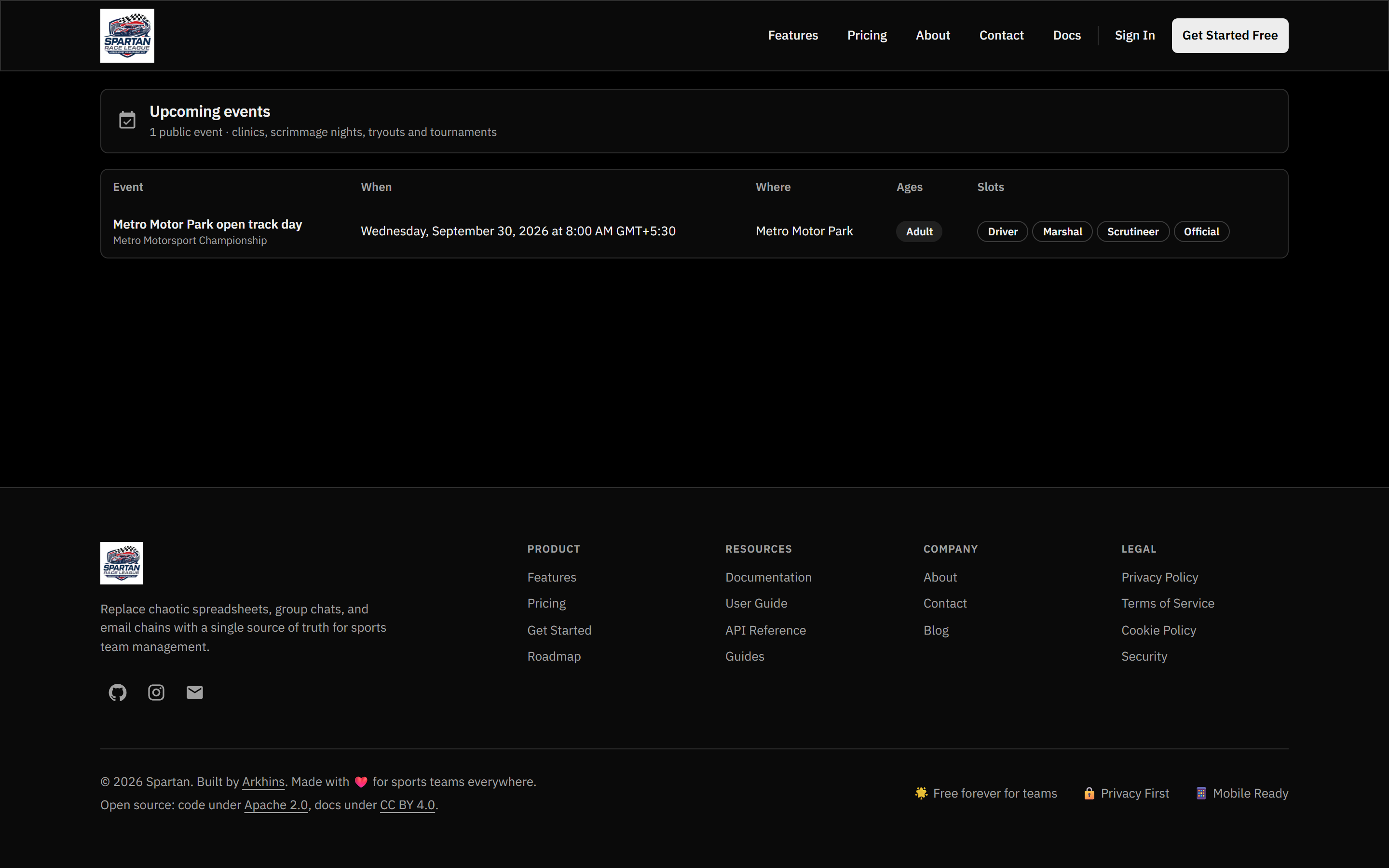Follow the CC BY 4.0 license link
The width and height of the screenshot is (1389, 868).
[407, 805]
